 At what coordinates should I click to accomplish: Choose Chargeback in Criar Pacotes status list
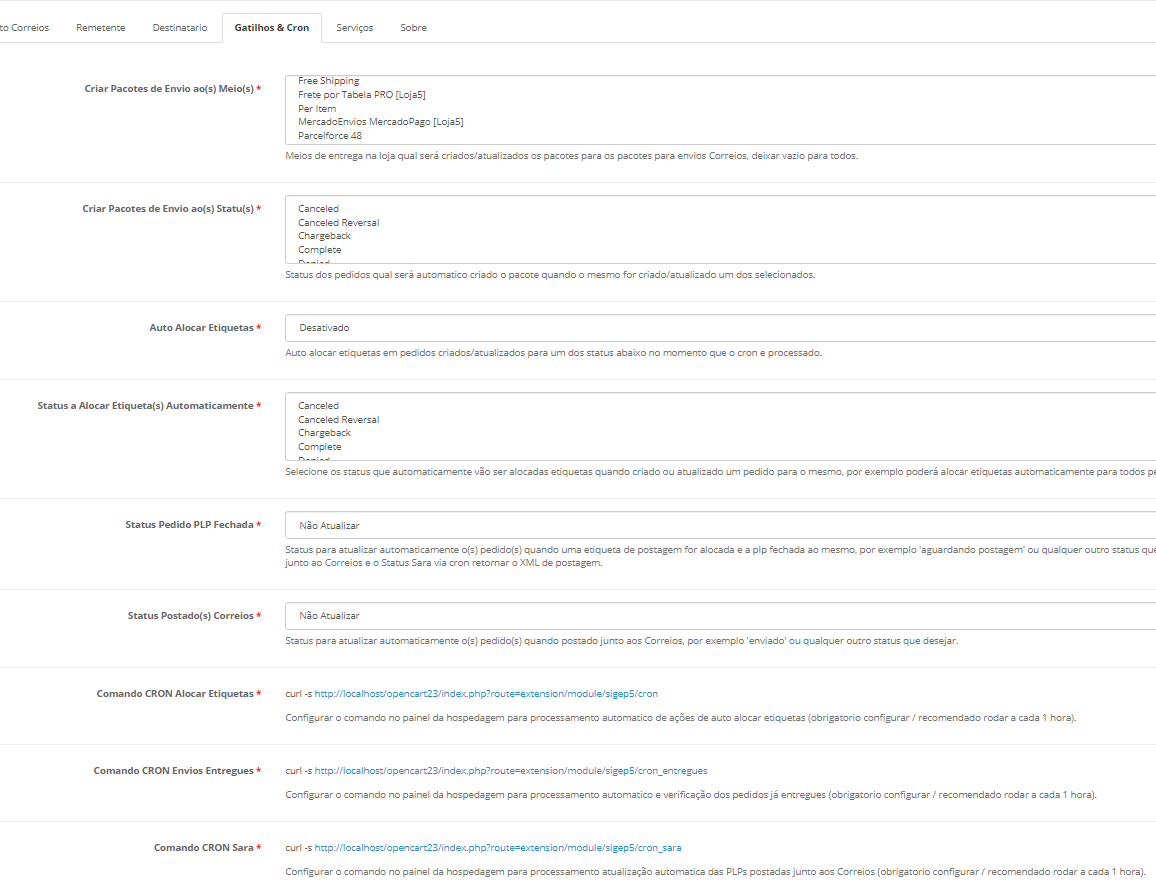click(x=324, y=236)
